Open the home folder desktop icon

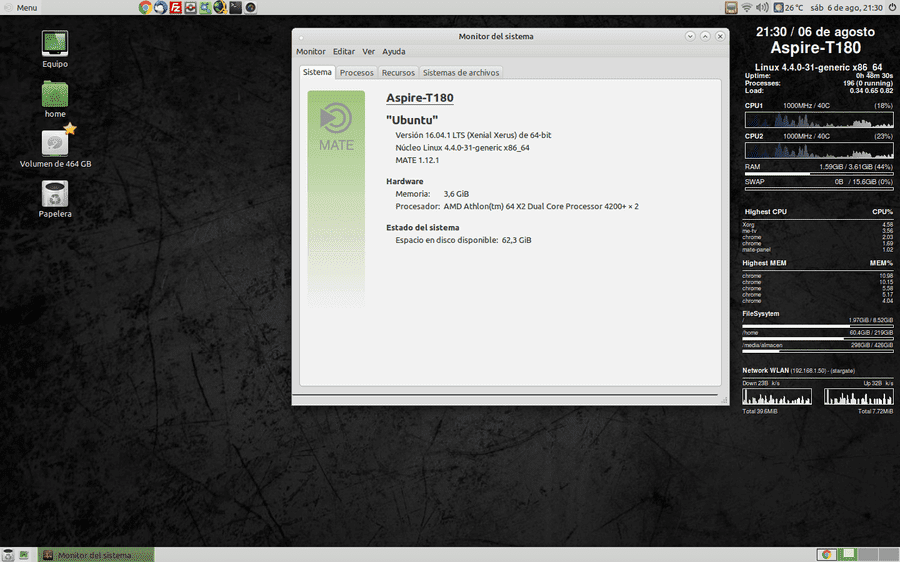pos(55,94)
